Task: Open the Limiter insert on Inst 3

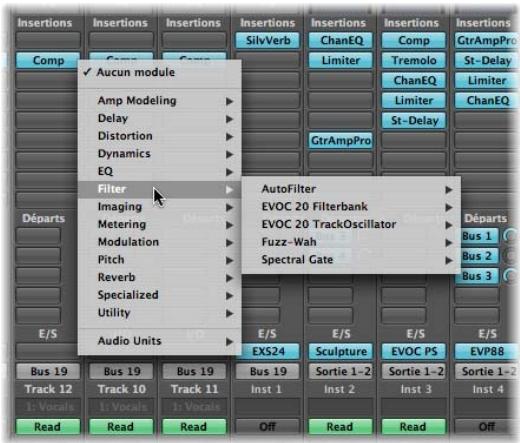Action: 414,101
